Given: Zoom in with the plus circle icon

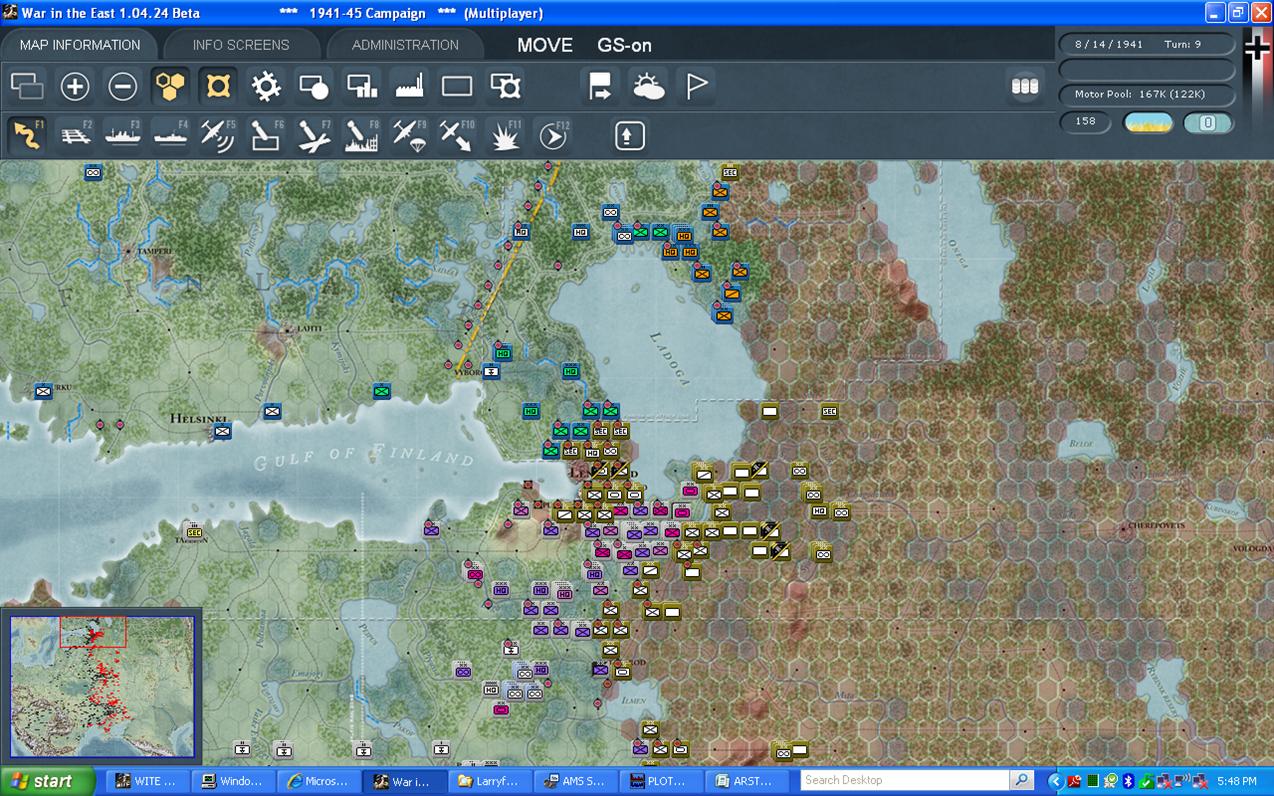Looking at the screenshot, I should pyautogui.click(x=75, y=87).
